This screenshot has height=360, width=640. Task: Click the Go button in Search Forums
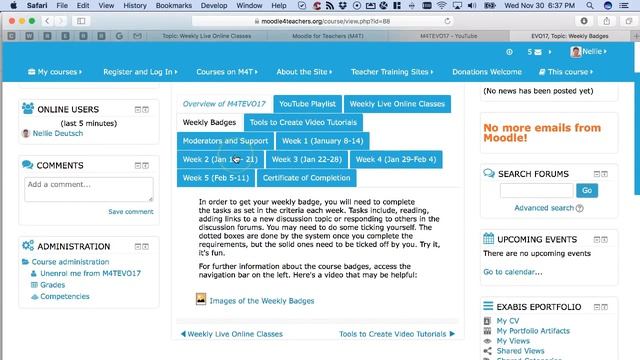[587, 191]
